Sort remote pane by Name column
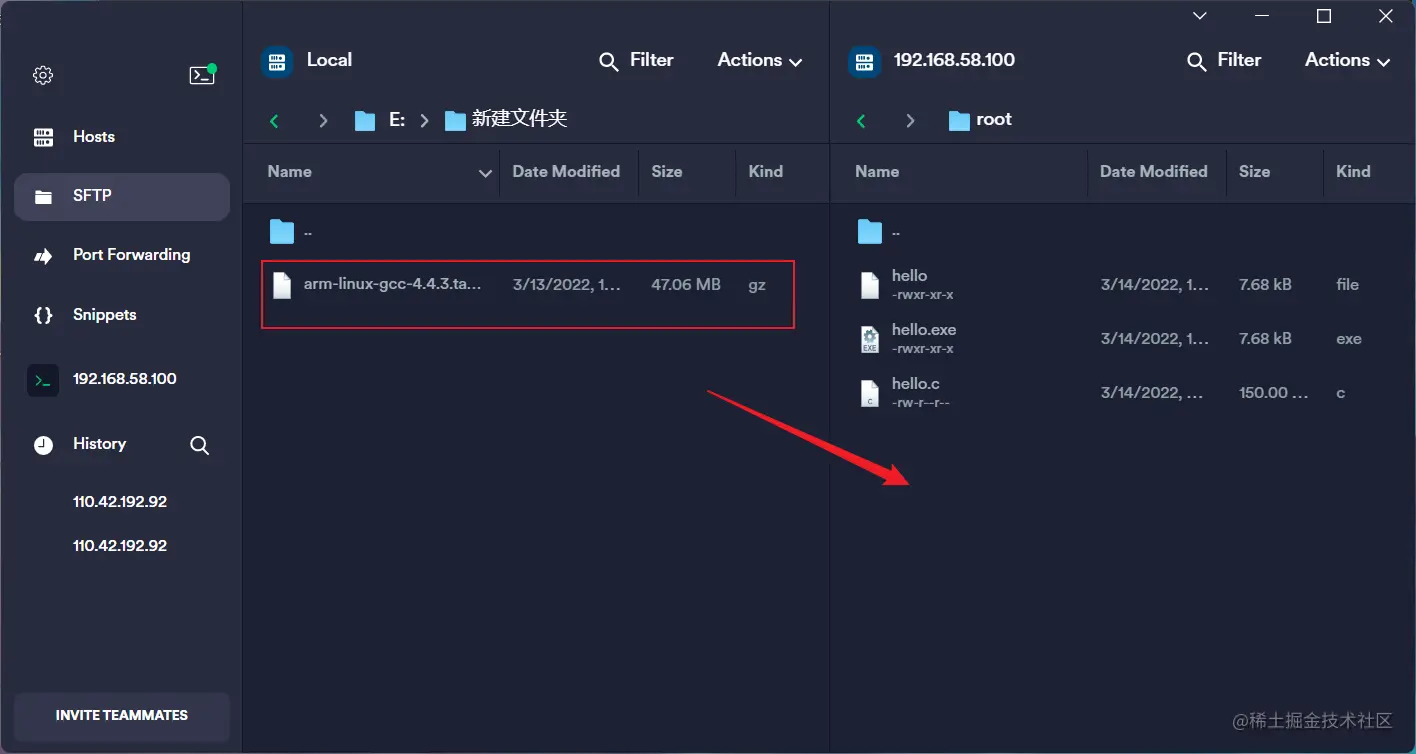 877,172
